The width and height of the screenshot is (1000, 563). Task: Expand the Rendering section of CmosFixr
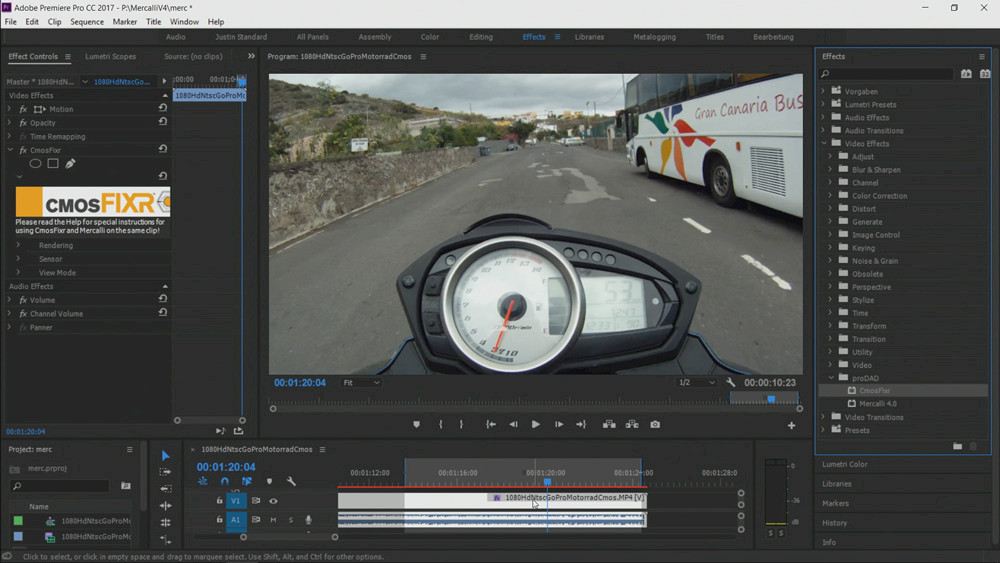[x=18, y=245]
